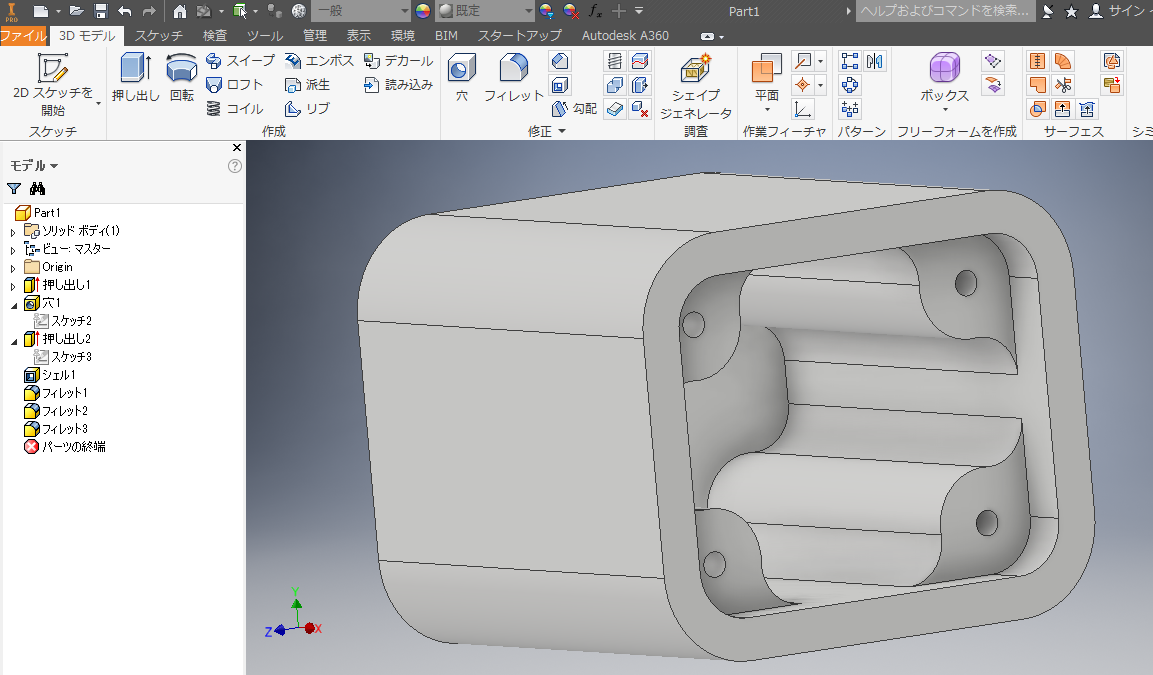Collapse the 穴1 feature node

click(13, 304)
